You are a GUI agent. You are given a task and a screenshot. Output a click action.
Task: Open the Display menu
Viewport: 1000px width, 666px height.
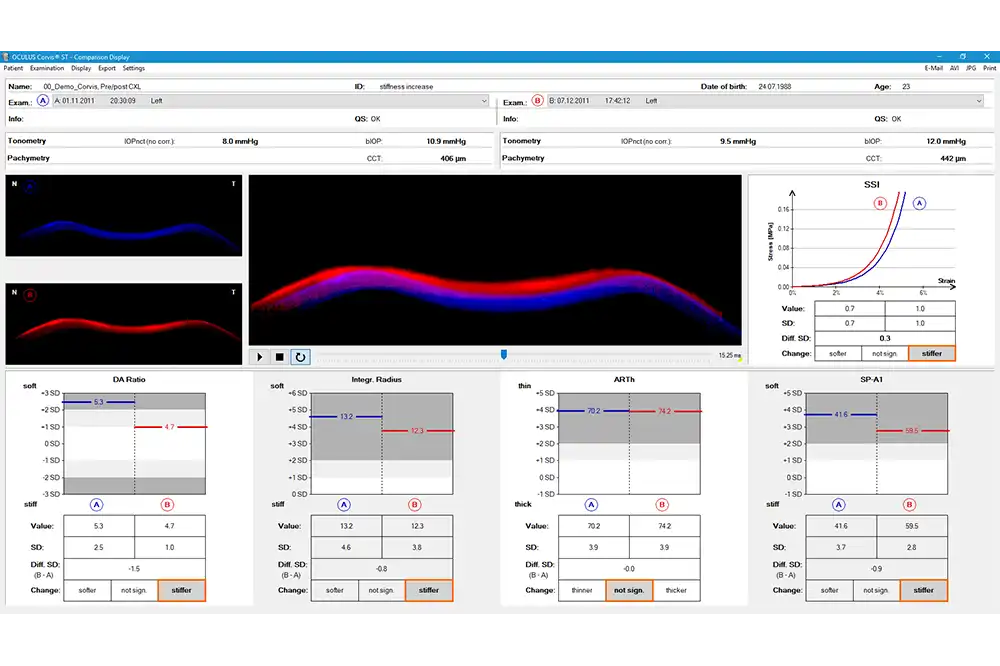point(81,68)
